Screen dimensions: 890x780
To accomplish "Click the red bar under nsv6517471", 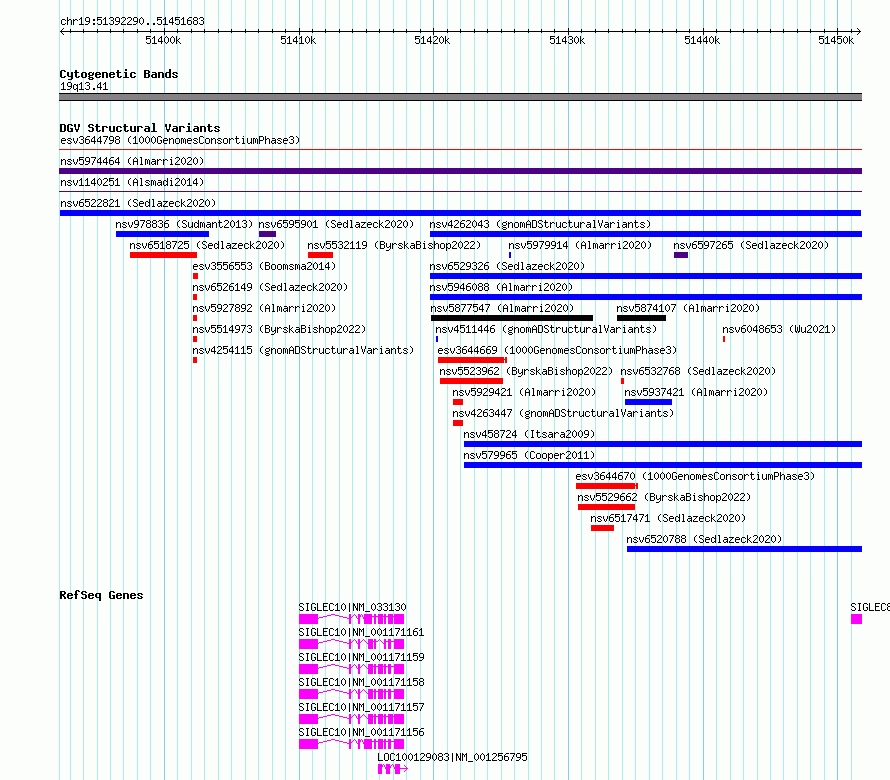I will 602,528.
